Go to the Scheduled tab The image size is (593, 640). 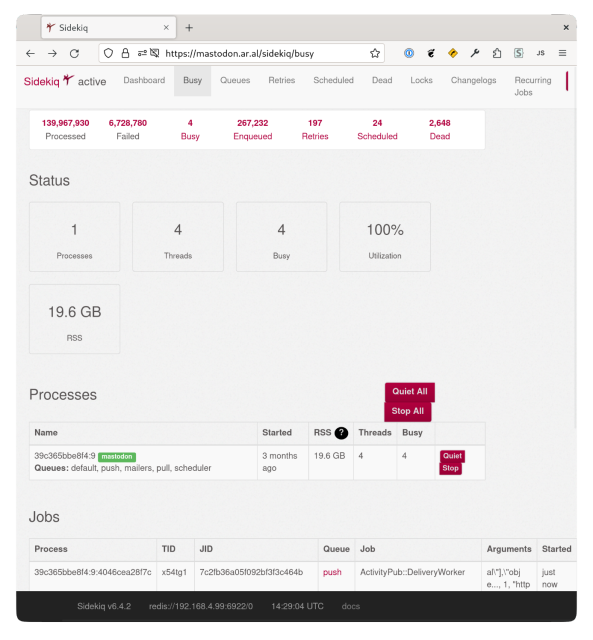click(333, 80)
